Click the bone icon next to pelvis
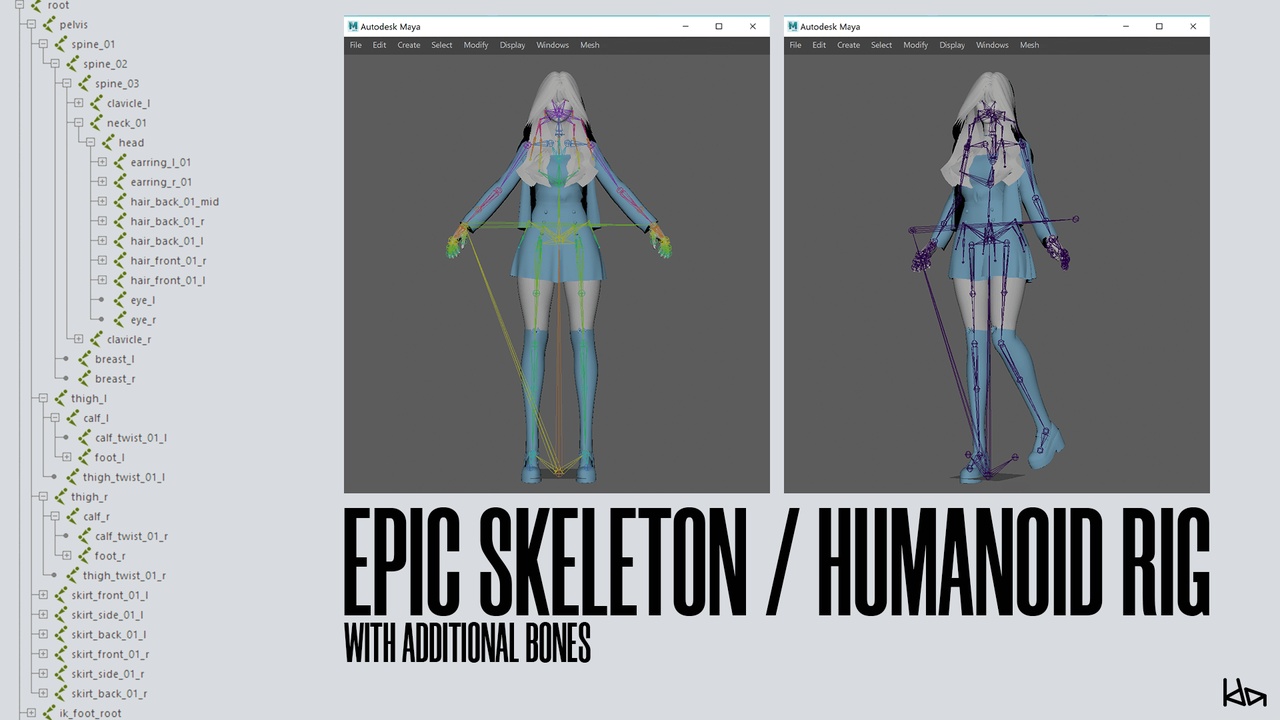 click(48, 24)
